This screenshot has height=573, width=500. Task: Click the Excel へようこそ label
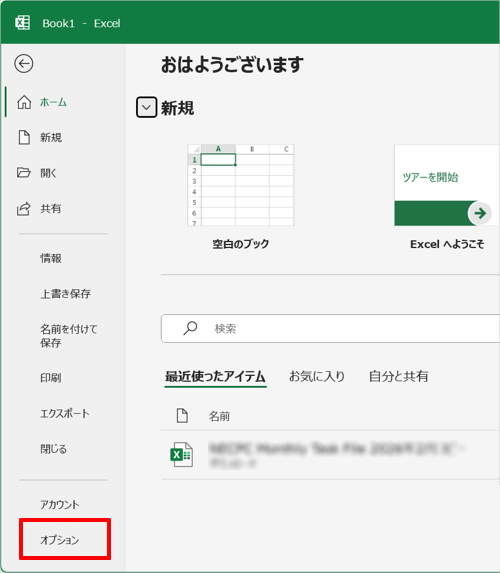click(x=447, y=244)
